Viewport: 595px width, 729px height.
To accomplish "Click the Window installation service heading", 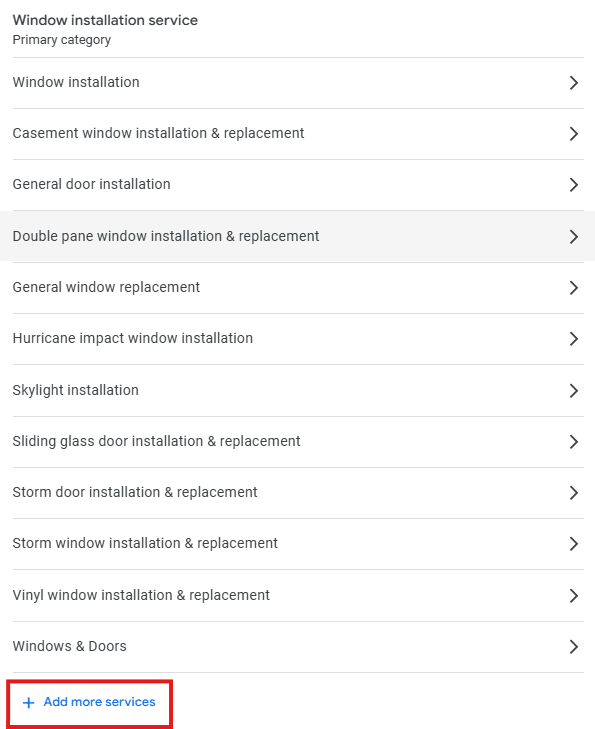I will pyautogui.click(x=105, y=20).
